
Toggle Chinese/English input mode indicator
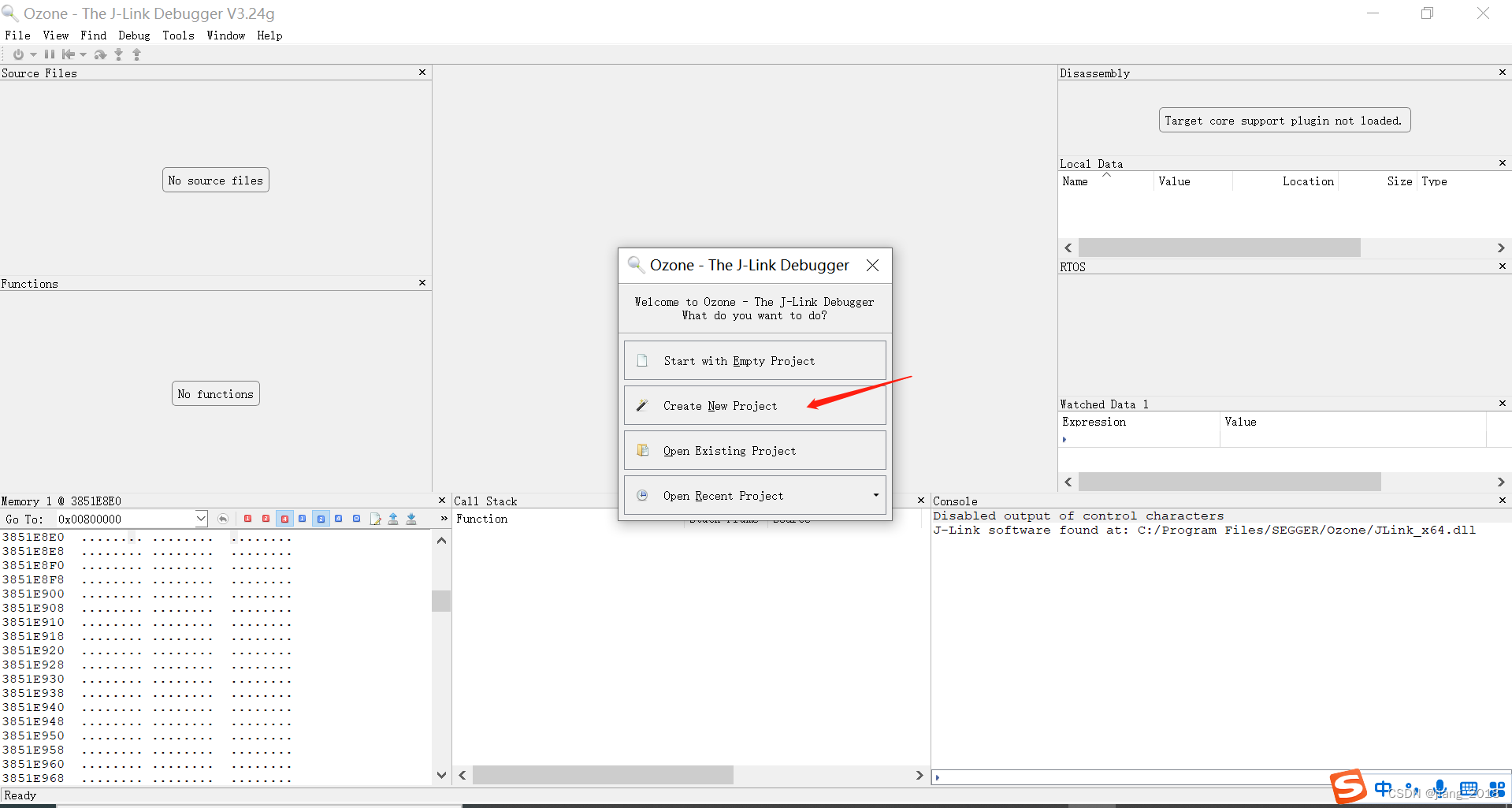click(x=1383, y=789)
